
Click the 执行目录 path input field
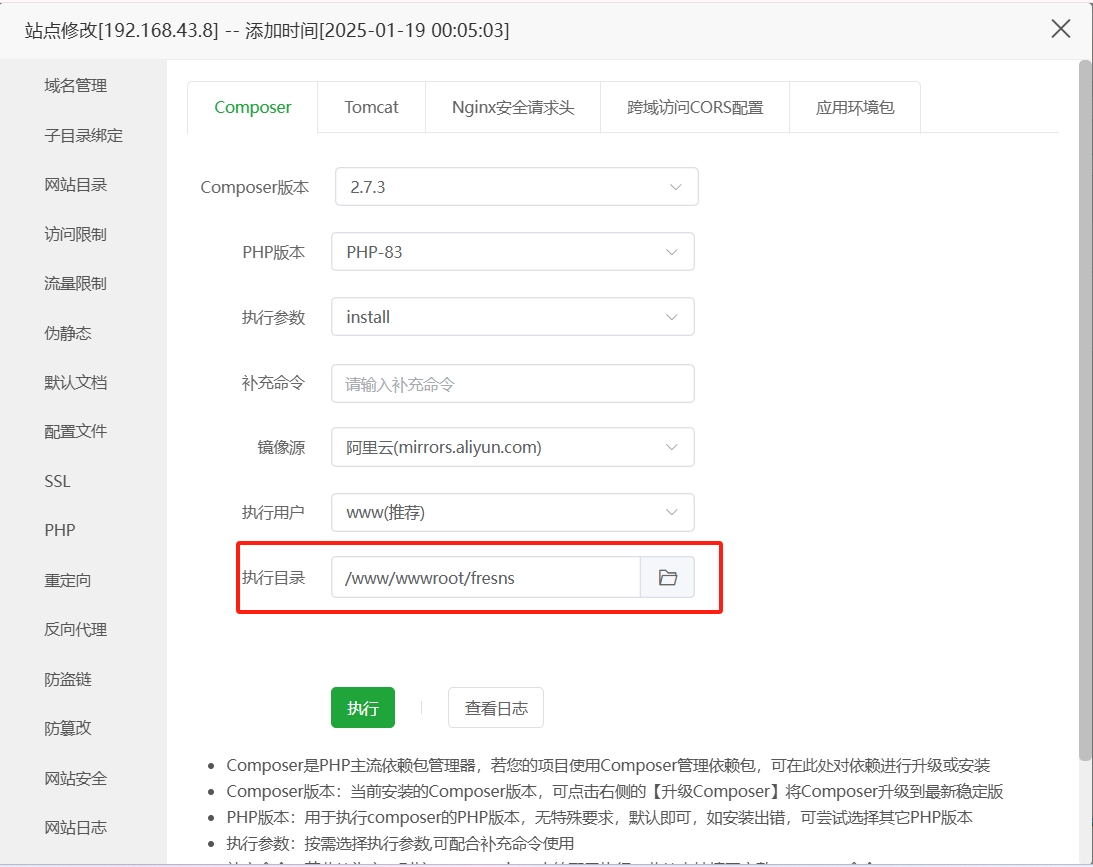tap(486, 578)
